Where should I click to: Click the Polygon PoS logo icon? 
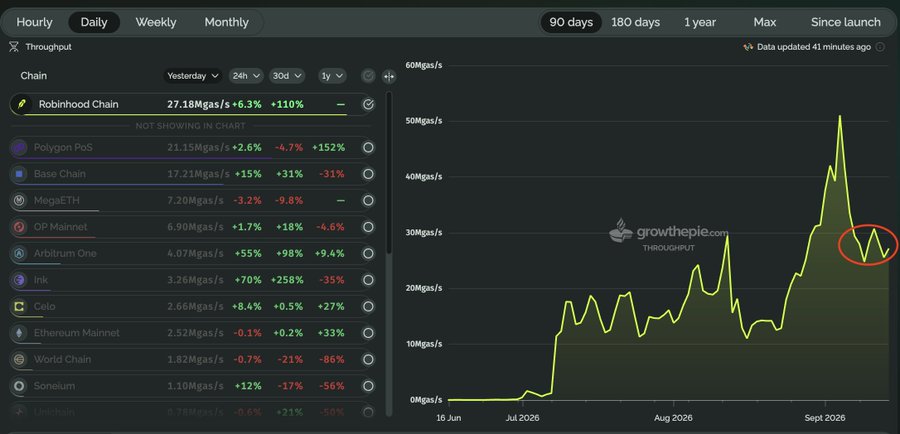point(19,148)
